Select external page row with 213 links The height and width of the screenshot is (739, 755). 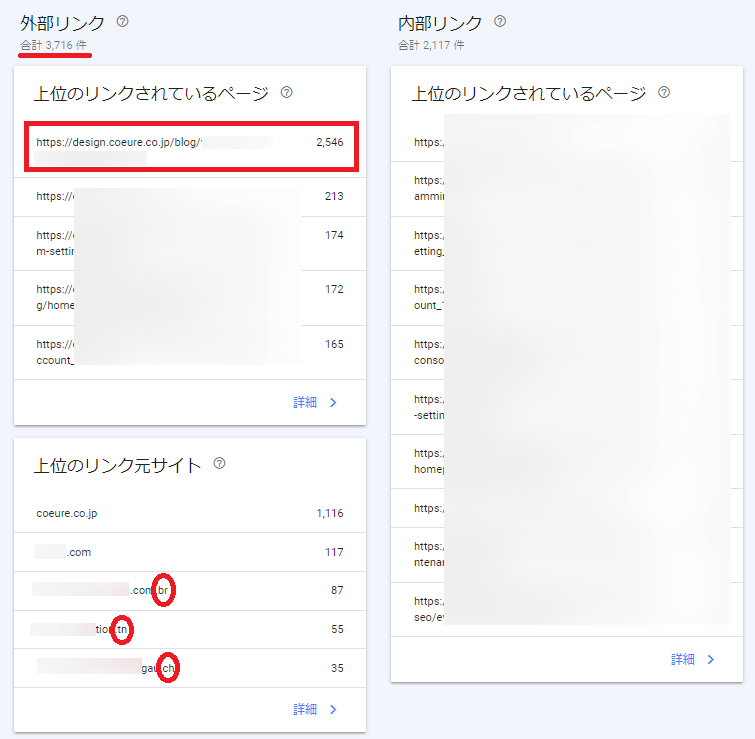(x=190, y=196)
